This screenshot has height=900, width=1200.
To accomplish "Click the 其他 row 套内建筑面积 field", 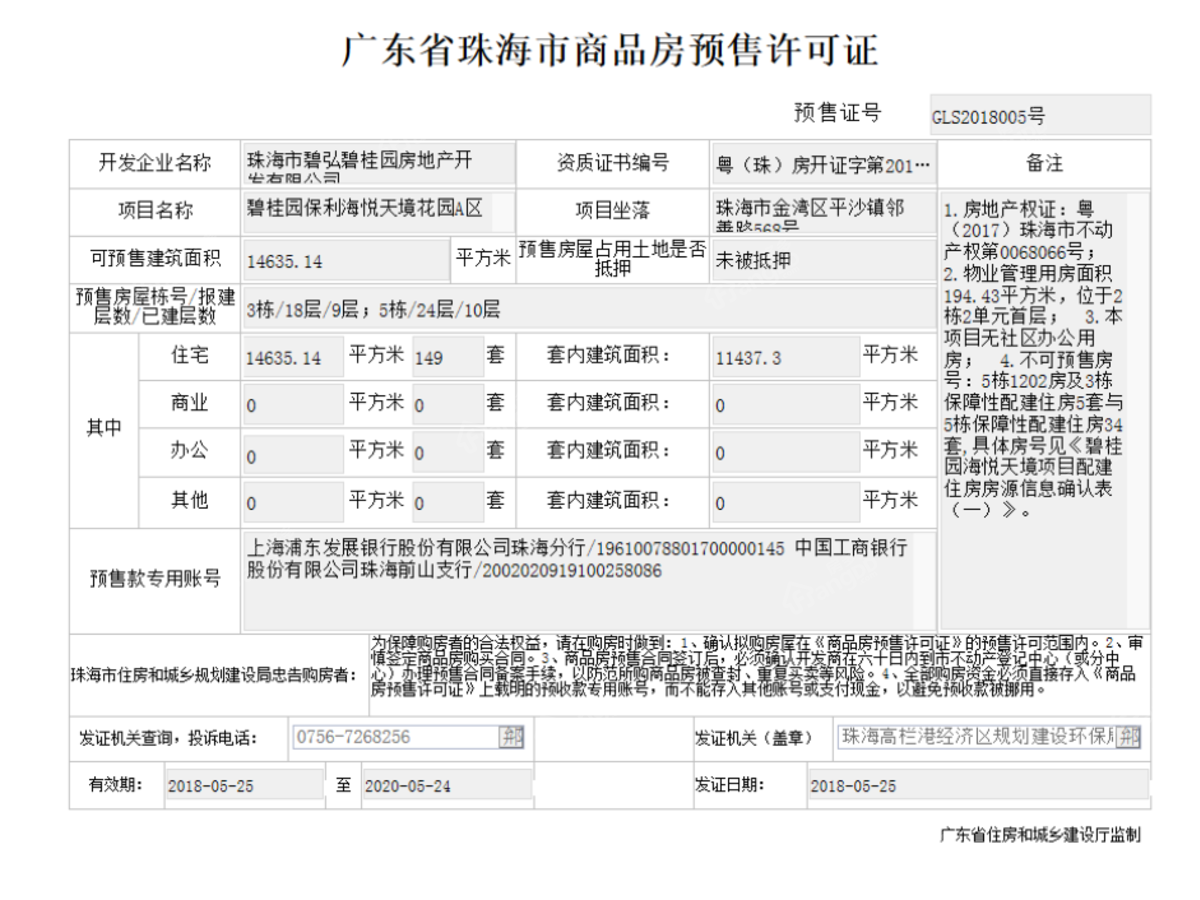I will 785,502.
